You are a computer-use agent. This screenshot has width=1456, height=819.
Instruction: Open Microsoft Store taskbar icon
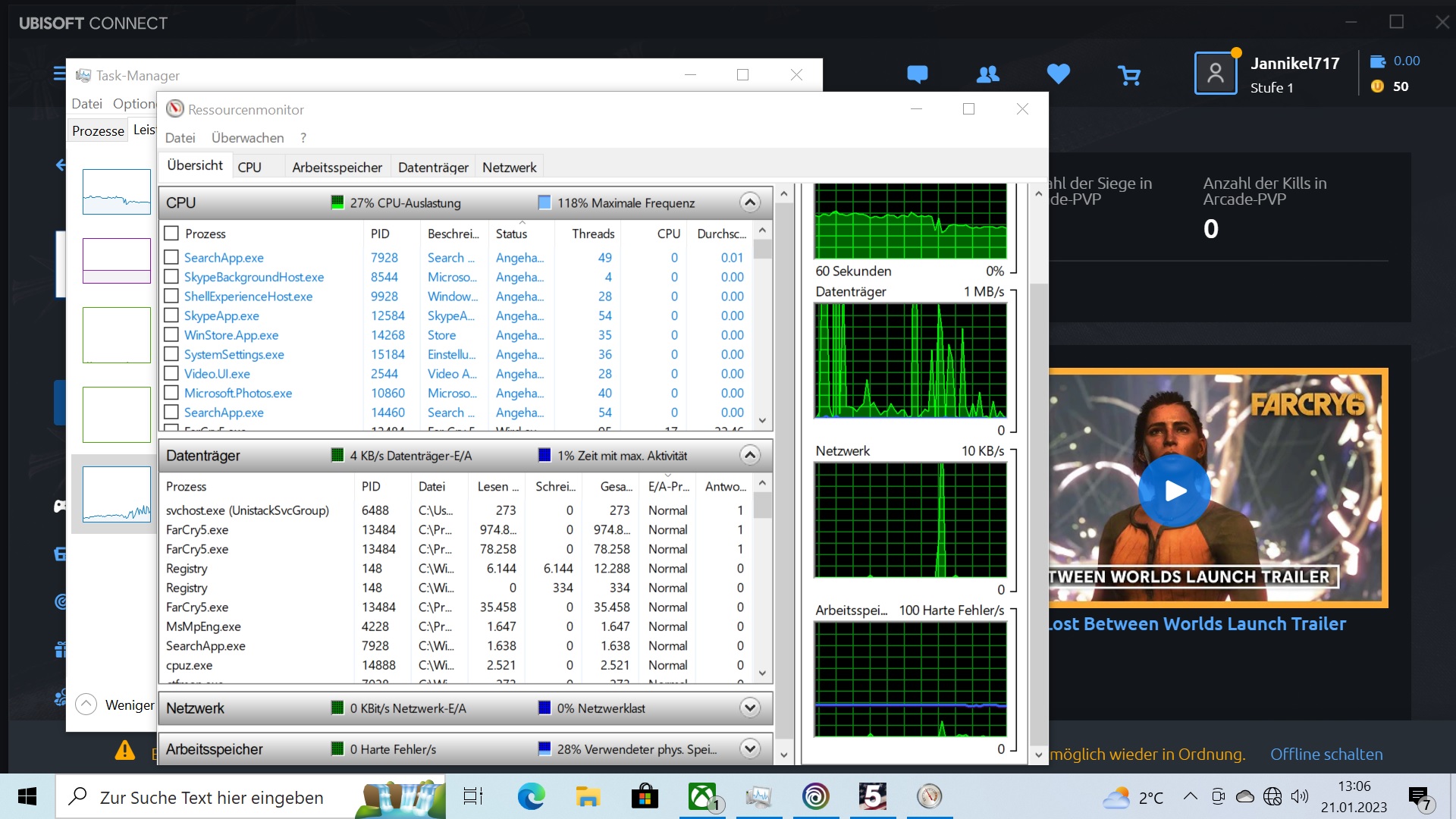pos(645,796)
